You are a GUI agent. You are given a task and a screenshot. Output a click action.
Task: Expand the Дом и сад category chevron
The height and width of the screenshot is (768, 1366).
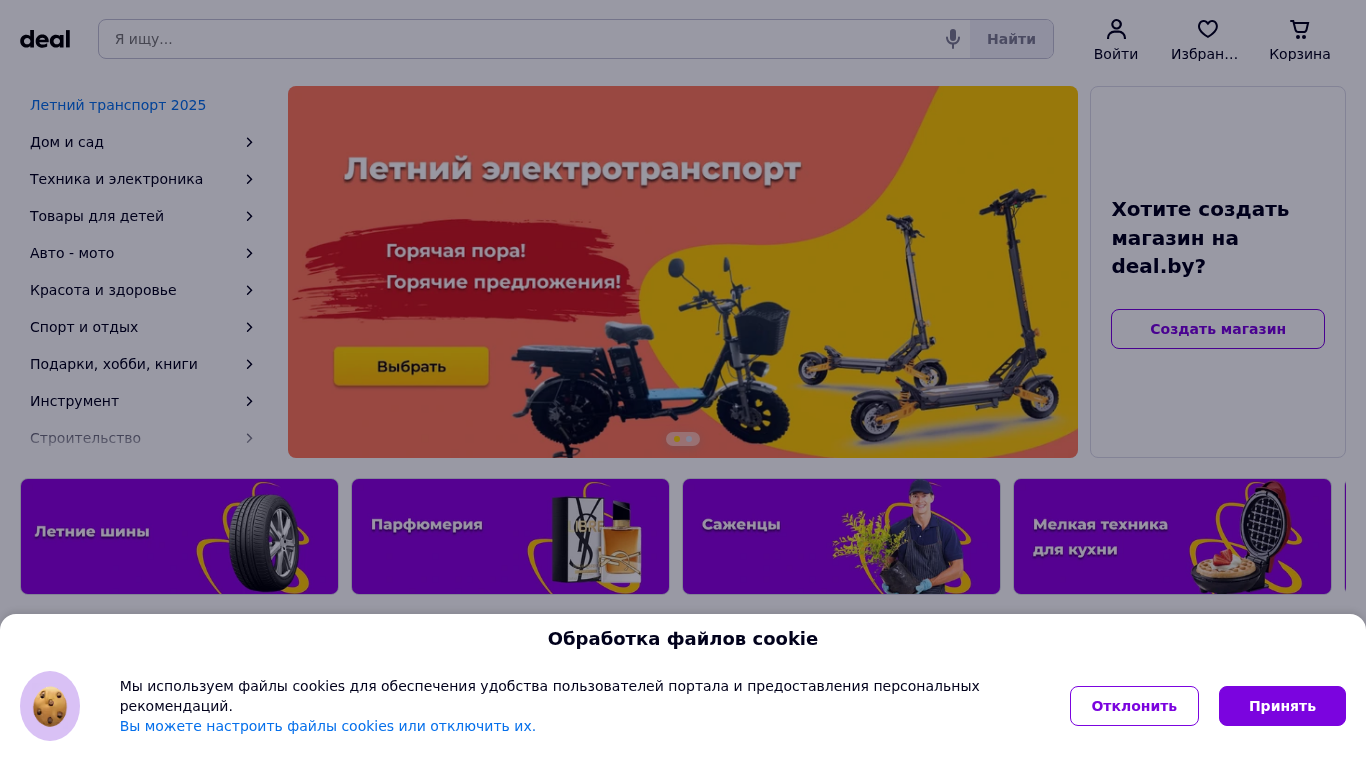[249, 142]
